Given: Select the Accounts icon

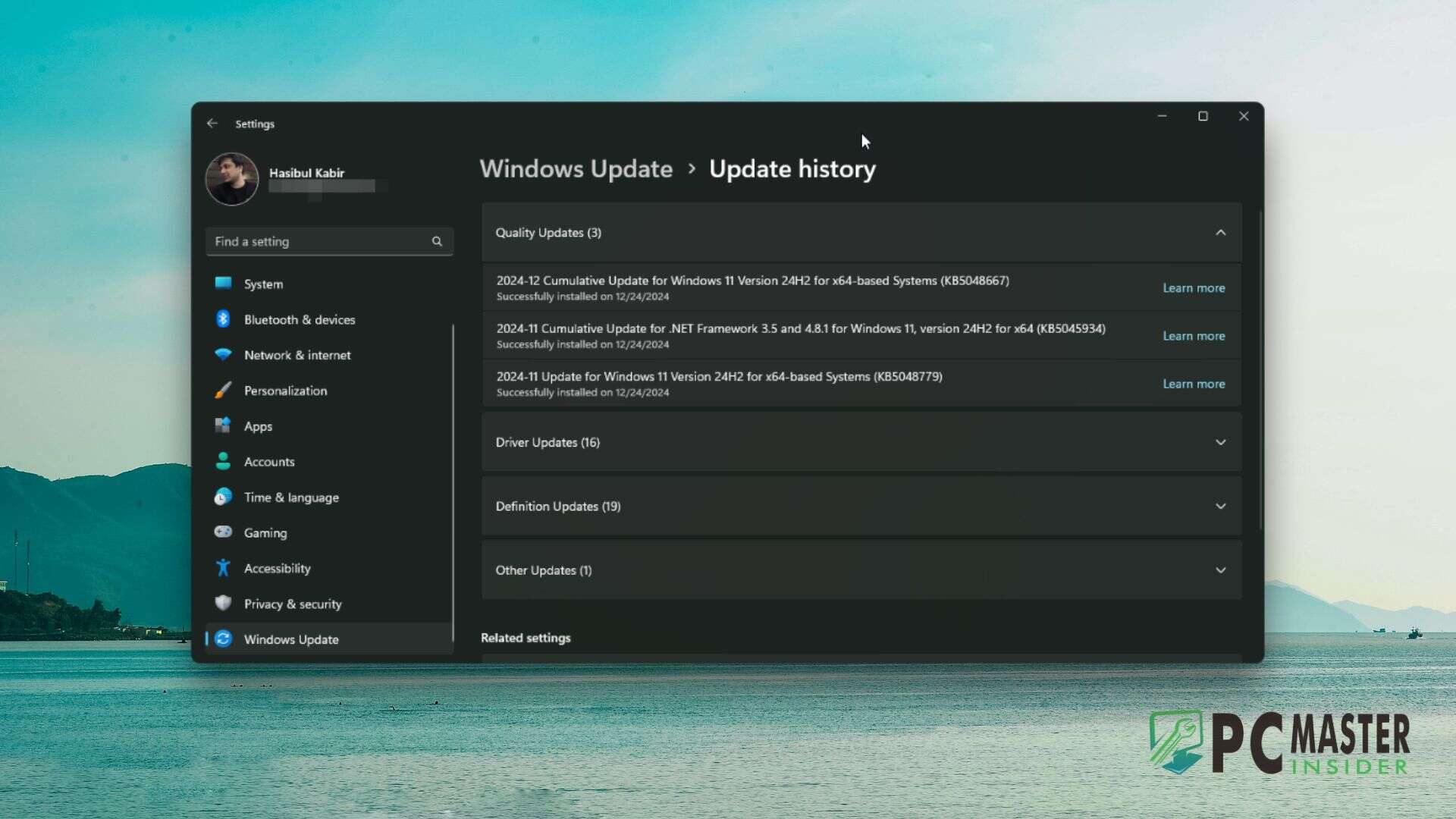Looking at the screenshot, I should pos(223,461).
